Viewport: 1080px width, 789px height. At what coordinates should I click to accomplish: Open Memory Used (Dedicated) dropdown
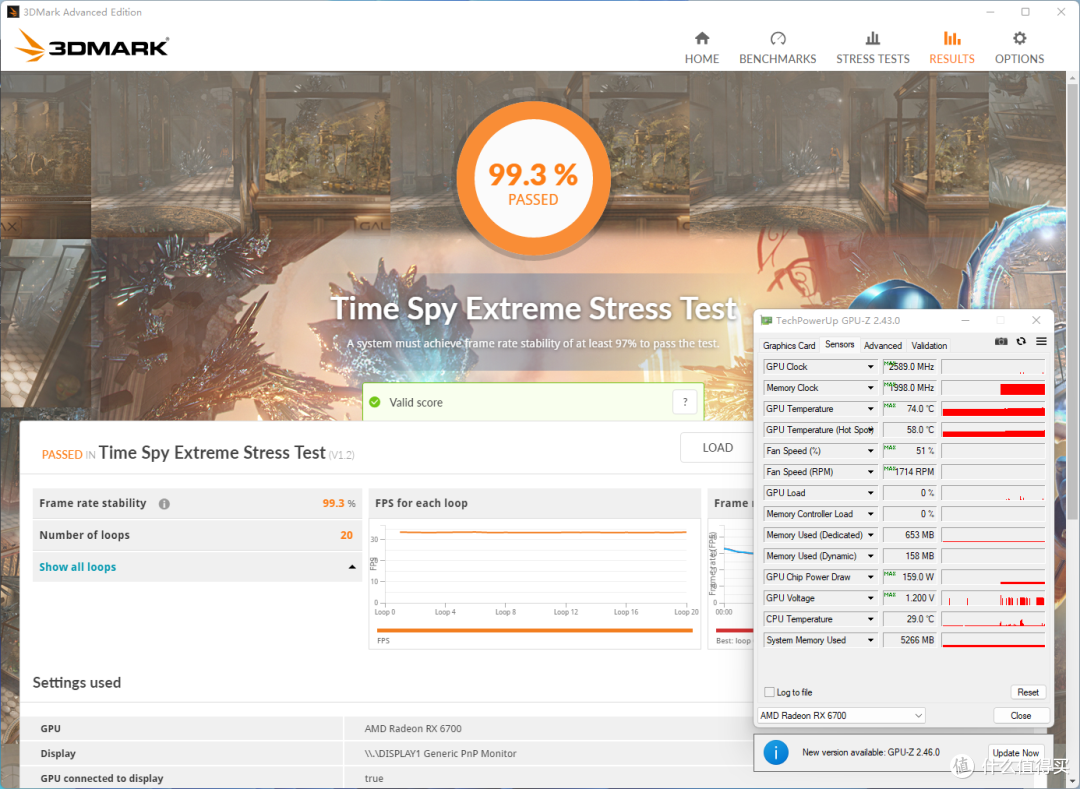click(x=871, y=535)
